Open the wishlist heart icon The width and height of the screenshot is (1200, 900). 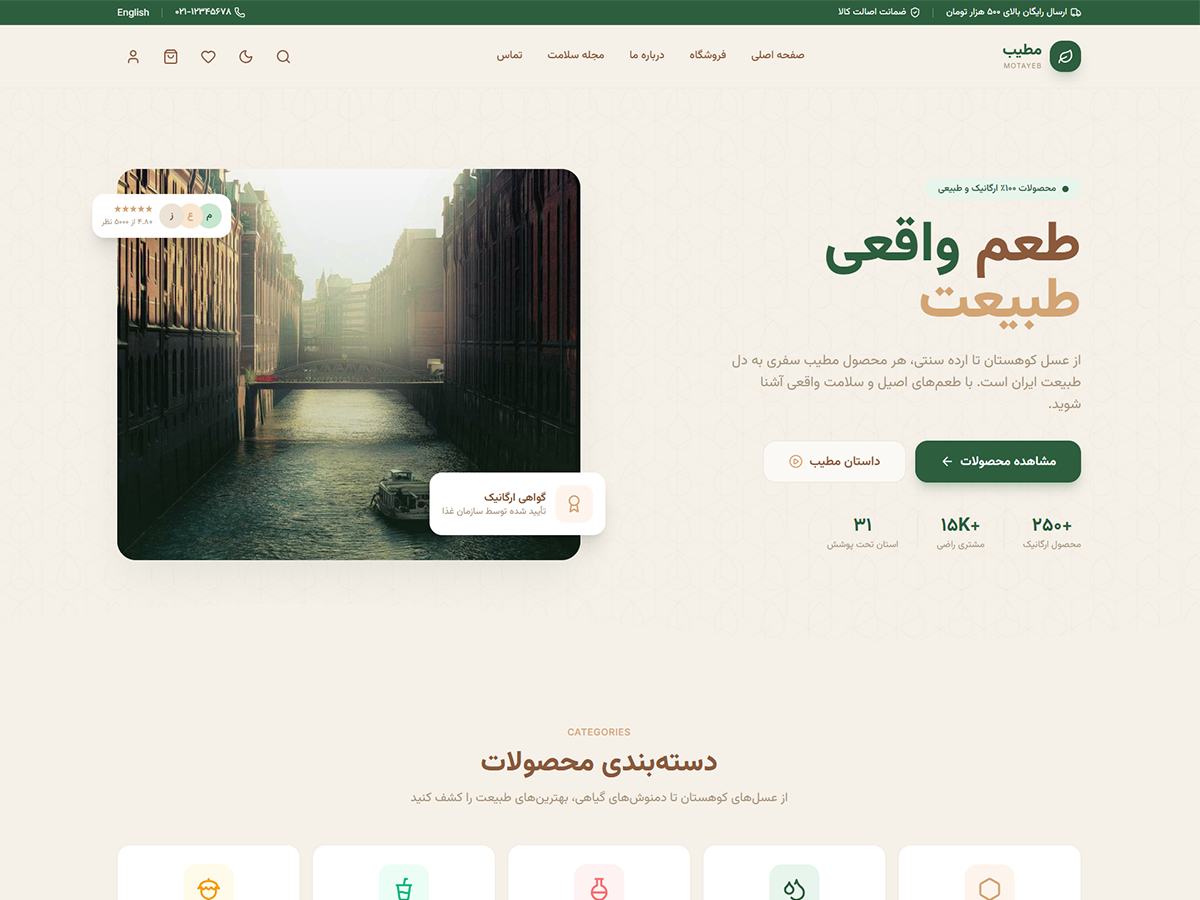point(208,56)
